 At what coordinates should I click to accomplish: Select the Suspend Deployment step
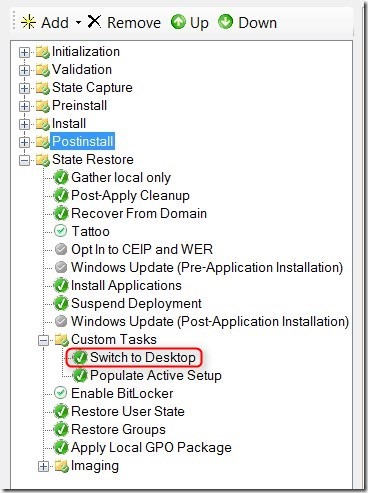point(136,304)
